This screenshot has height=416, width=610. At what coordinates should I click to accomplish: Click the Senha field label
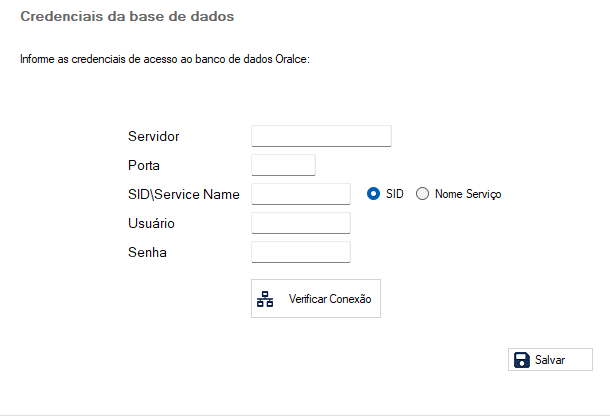(147, 252)
